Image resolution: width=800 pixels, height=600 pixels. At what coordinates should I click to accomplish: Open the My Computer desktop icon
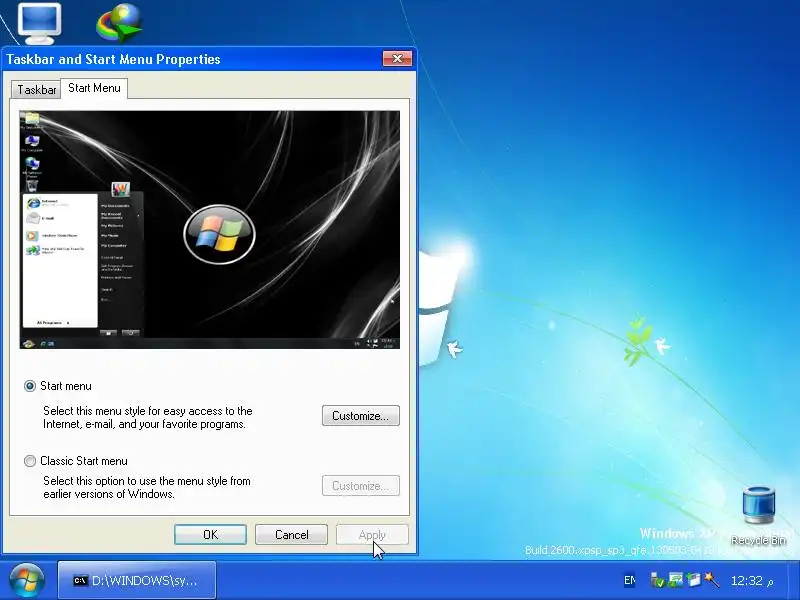(39, 23)
